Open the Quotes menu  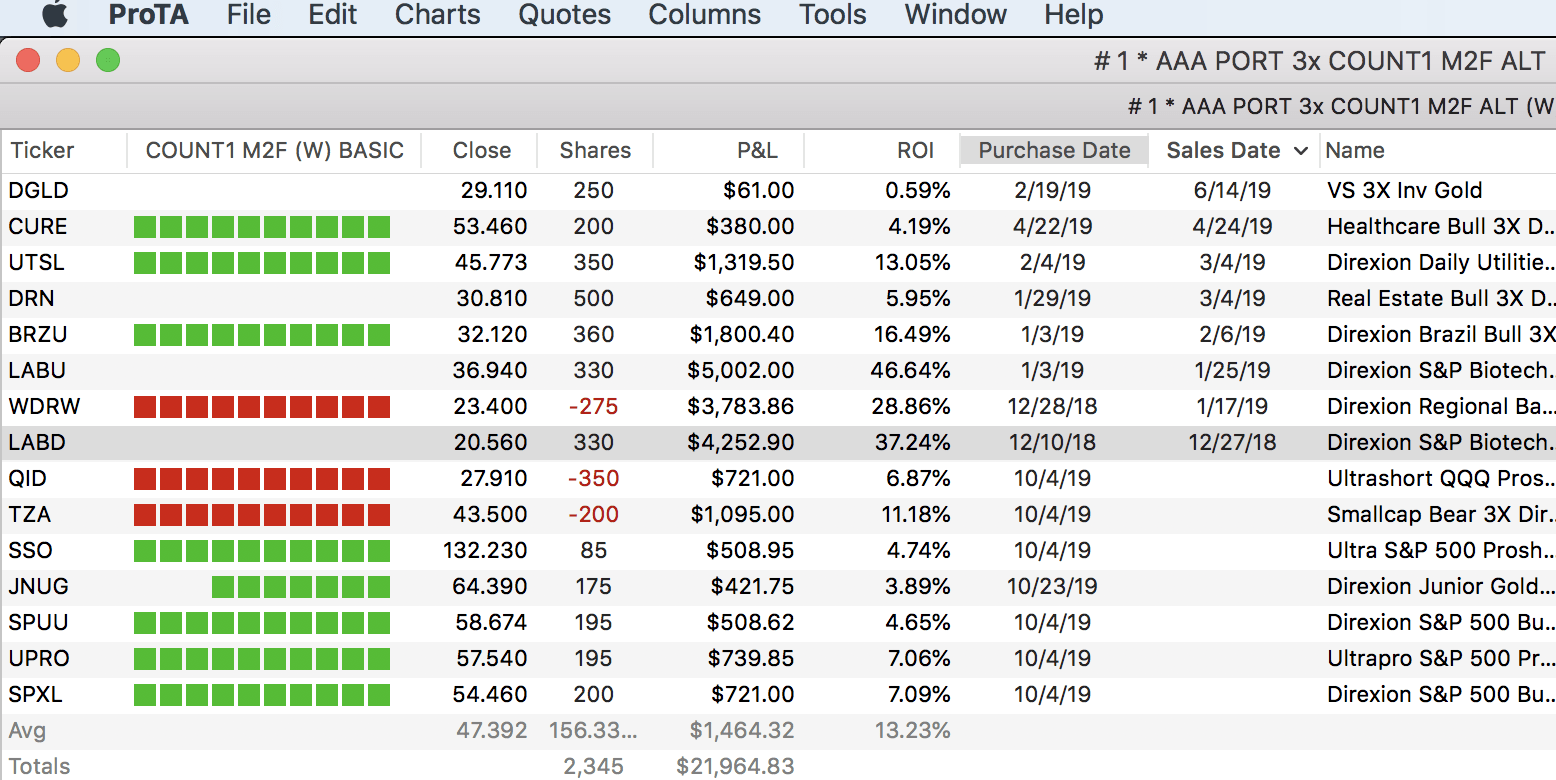(x=564, y=15)
